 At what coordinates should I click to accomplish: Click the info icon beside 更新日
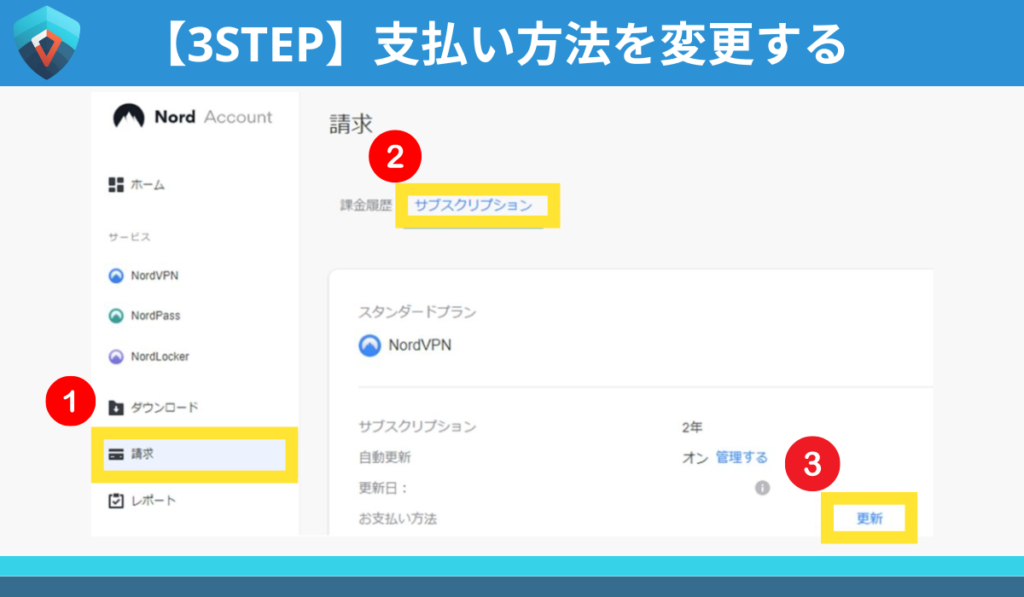[x=762, y=488]
